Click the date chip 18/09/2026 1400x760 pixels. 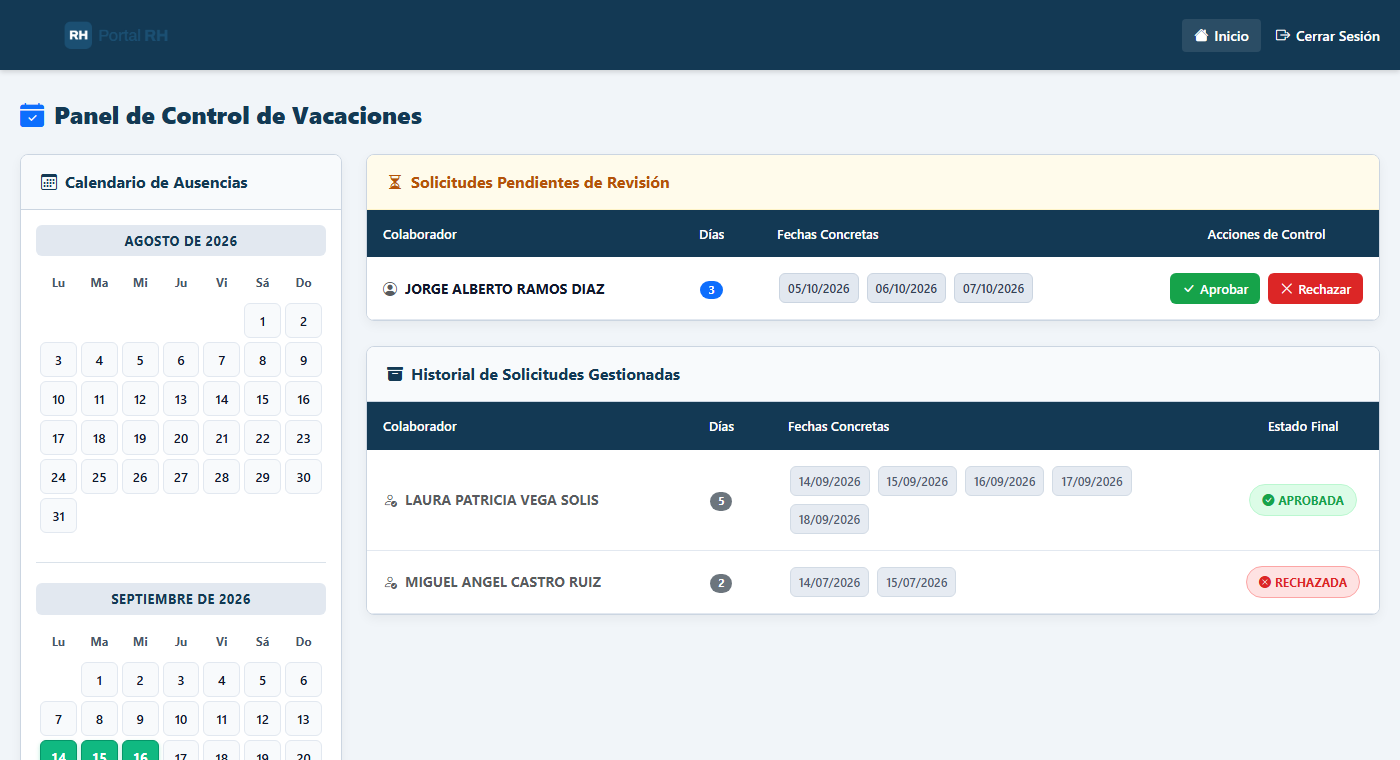(829, 519)
